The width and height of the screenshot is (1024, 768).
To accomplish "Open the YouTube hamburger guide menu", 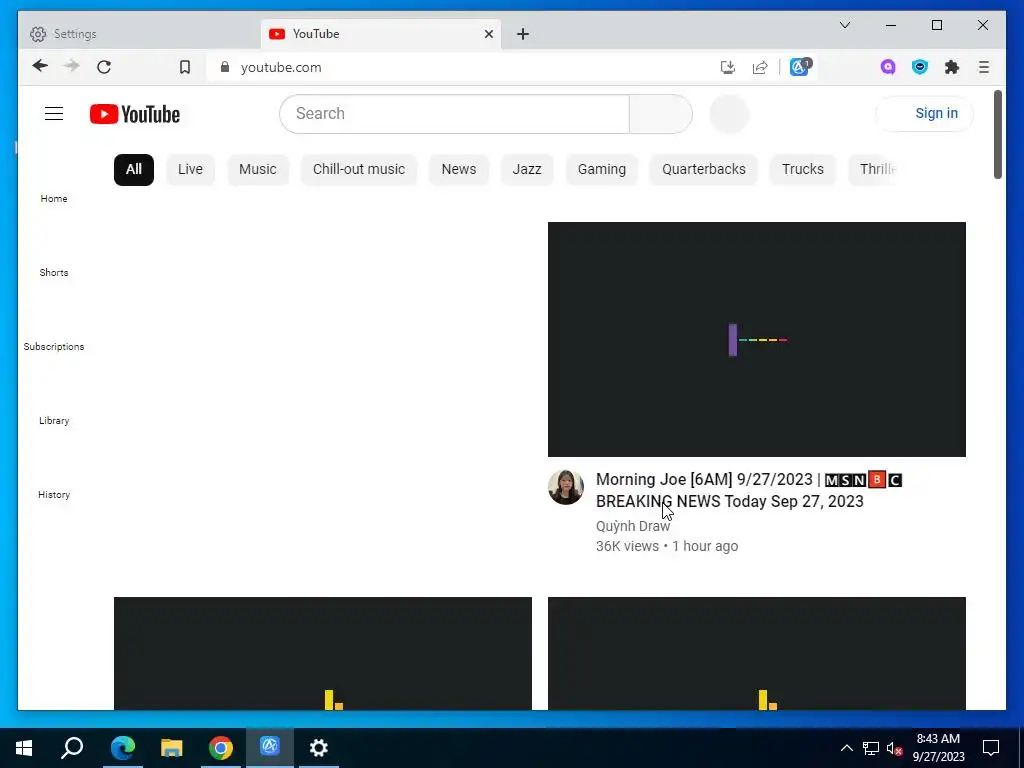I will (54, 114).
